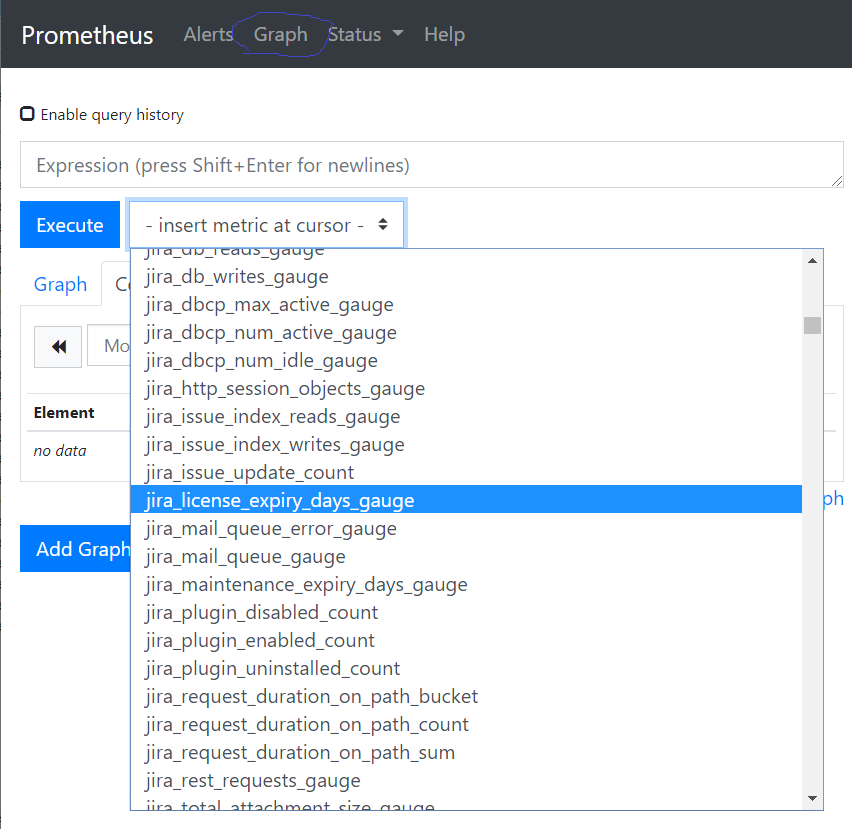Open the insert metric at cursor dropdown
Viewport: 852px width, 829px height.
click(x=266, y=225)
